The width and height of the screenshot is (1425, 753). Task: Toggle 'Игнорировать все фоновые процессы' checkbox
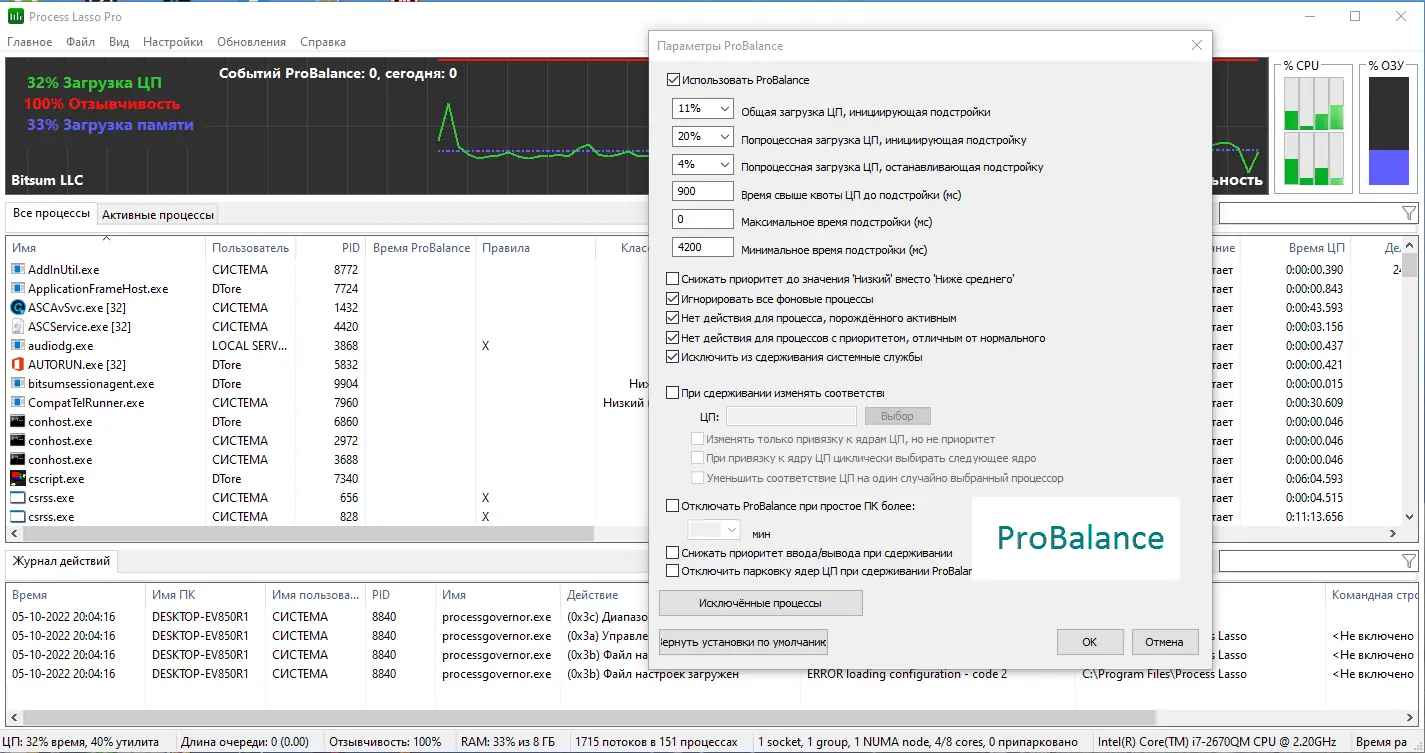point(673,299)
